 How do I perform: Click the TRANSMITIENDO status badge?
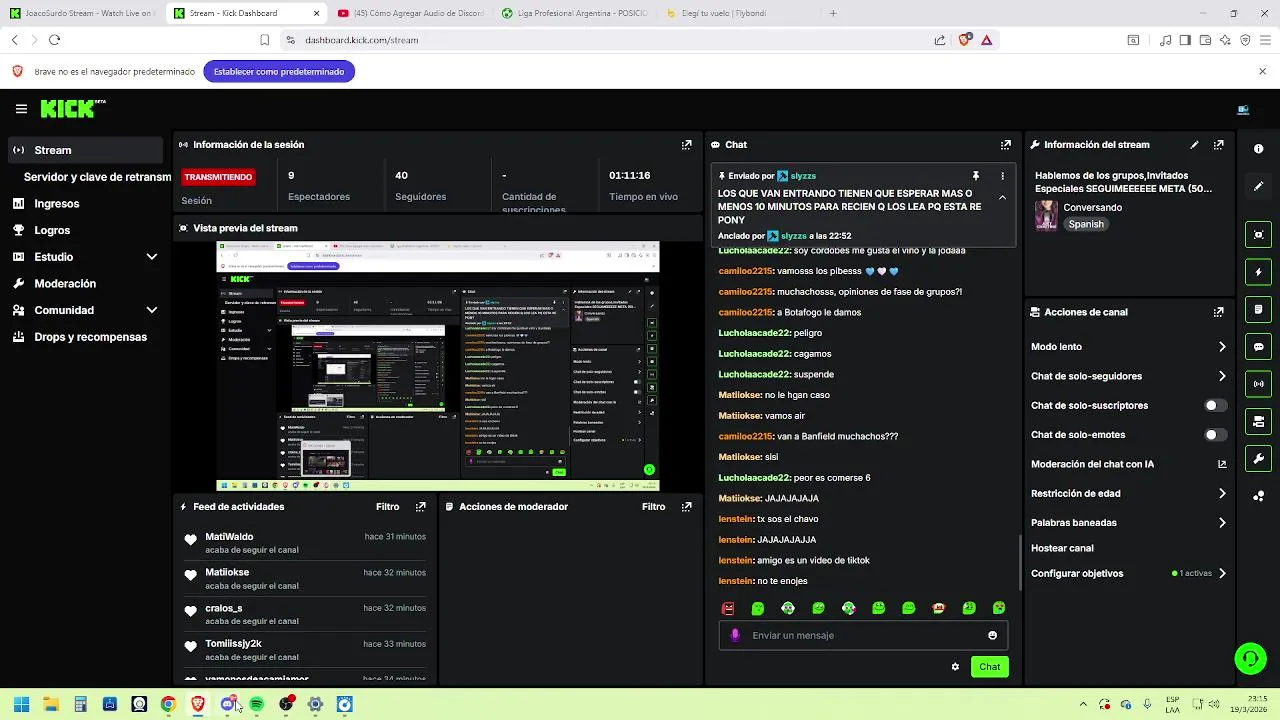point(218,177)
